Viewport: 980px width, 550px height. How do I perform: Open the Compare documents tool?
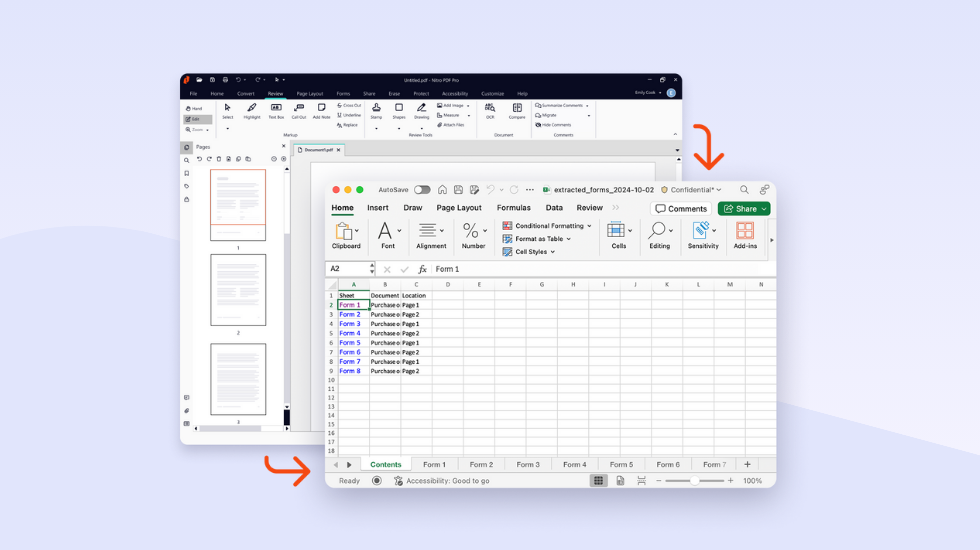point(517,110)
